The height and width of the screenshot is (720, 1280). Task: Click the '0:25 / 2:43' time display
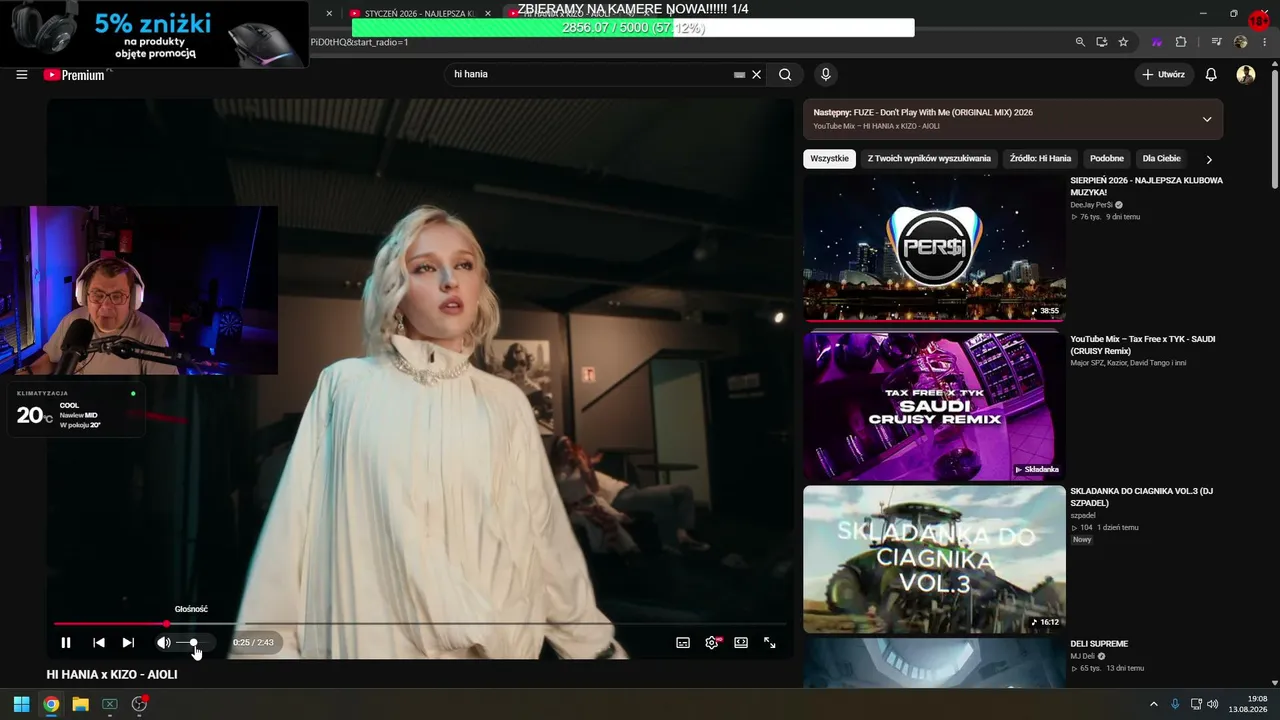(253, 643)
